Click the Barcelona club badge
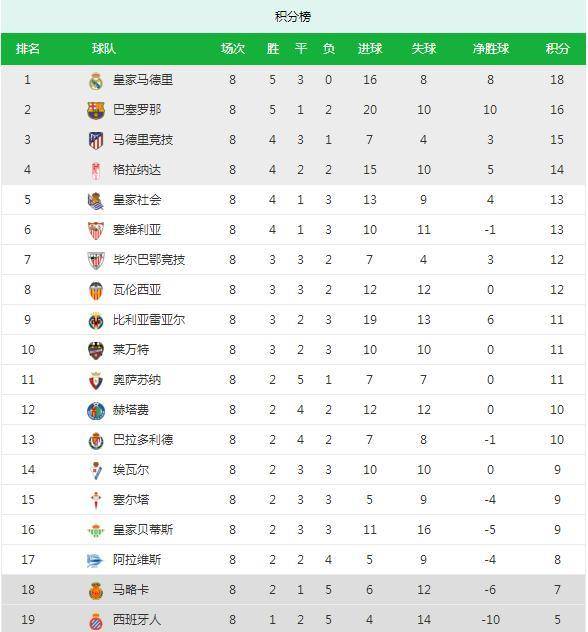 pyautogui.click(x=96, y=110)
